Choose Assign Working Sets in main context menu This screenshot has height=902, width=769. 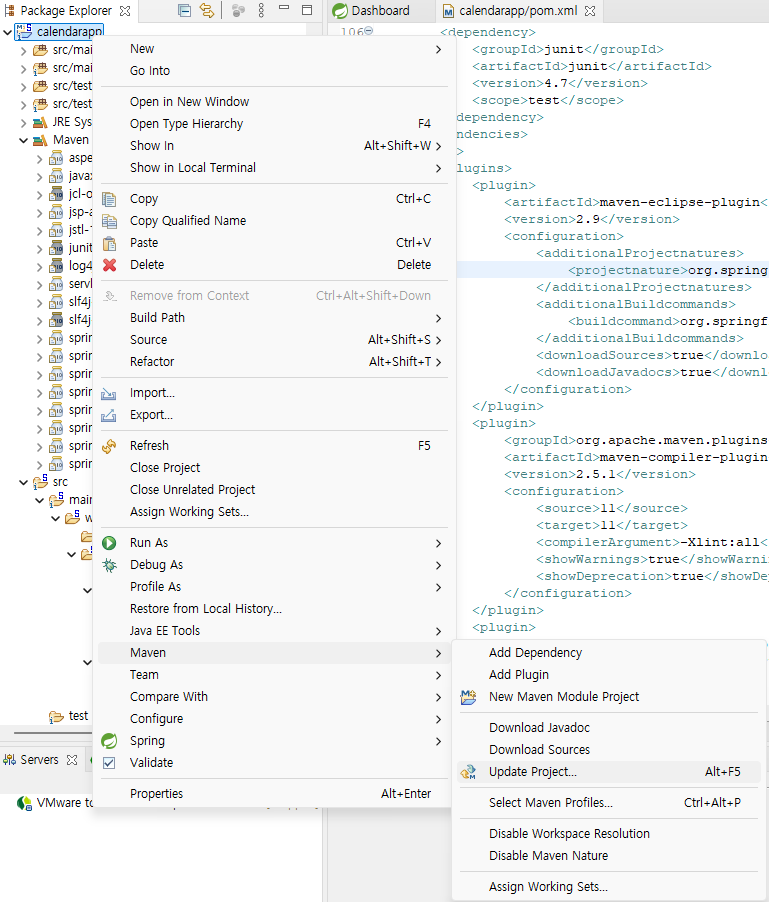pyautogui.click(x=273, y=512)
